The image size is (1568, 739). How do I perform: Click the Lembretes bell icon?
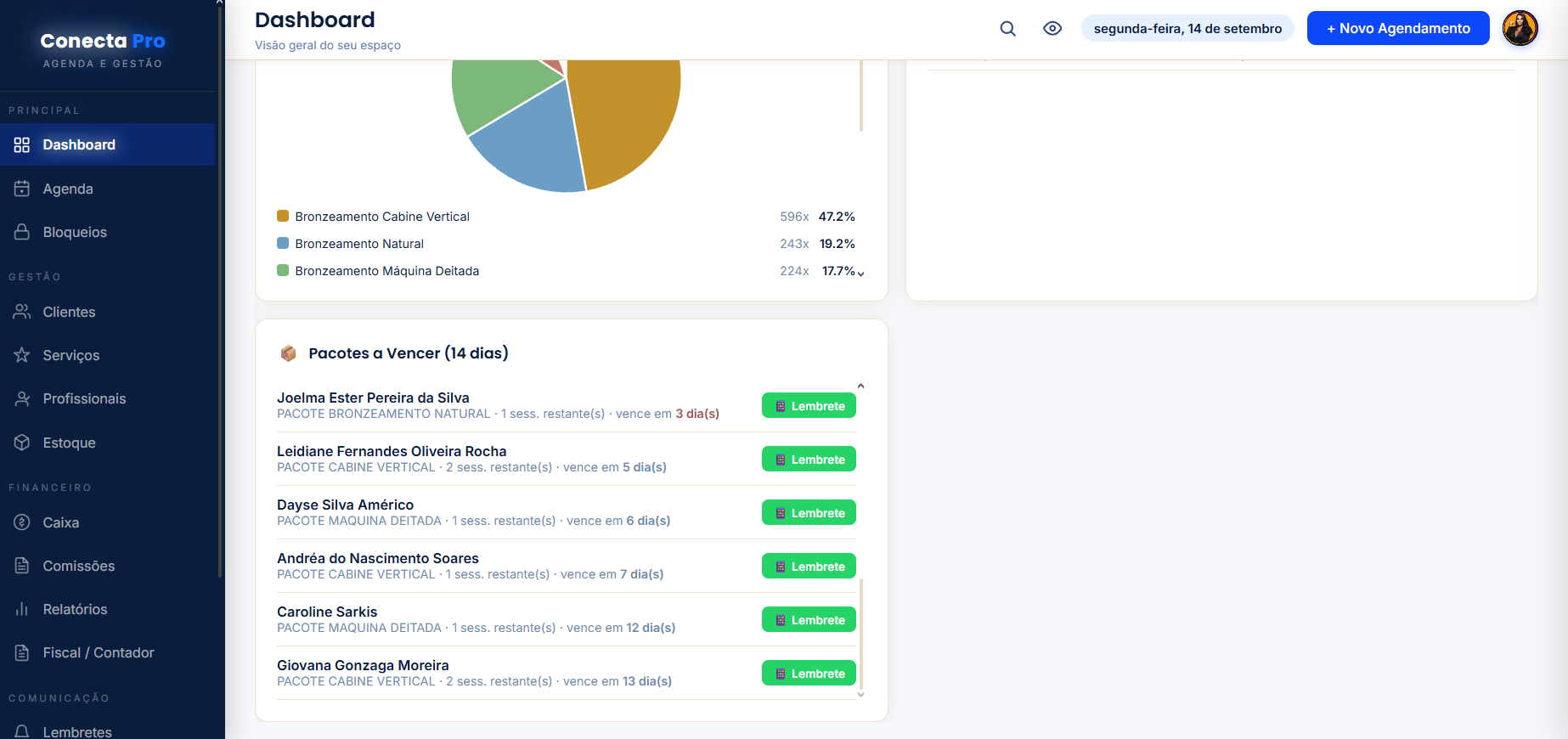(x=22, y=731)
